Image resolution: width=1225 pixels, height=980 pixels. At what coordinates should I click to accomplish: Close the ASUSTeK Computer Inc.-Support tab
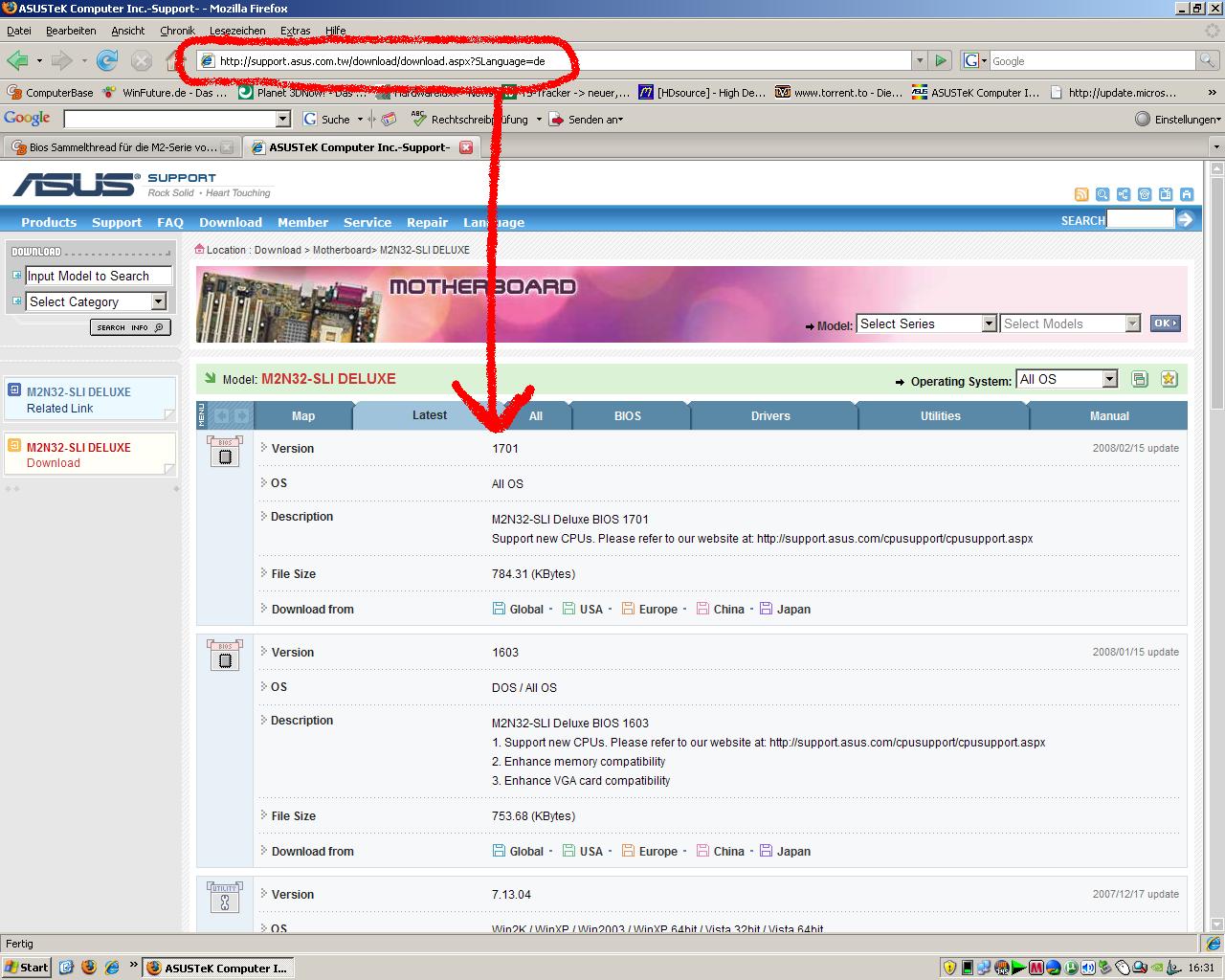tap(466, 147)
